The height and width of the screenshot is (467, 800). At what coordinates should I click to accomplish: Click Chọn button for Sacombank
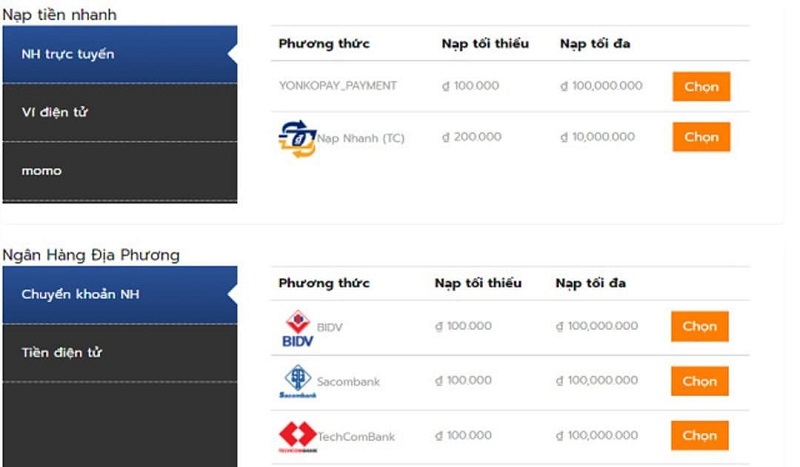(699, 381)
